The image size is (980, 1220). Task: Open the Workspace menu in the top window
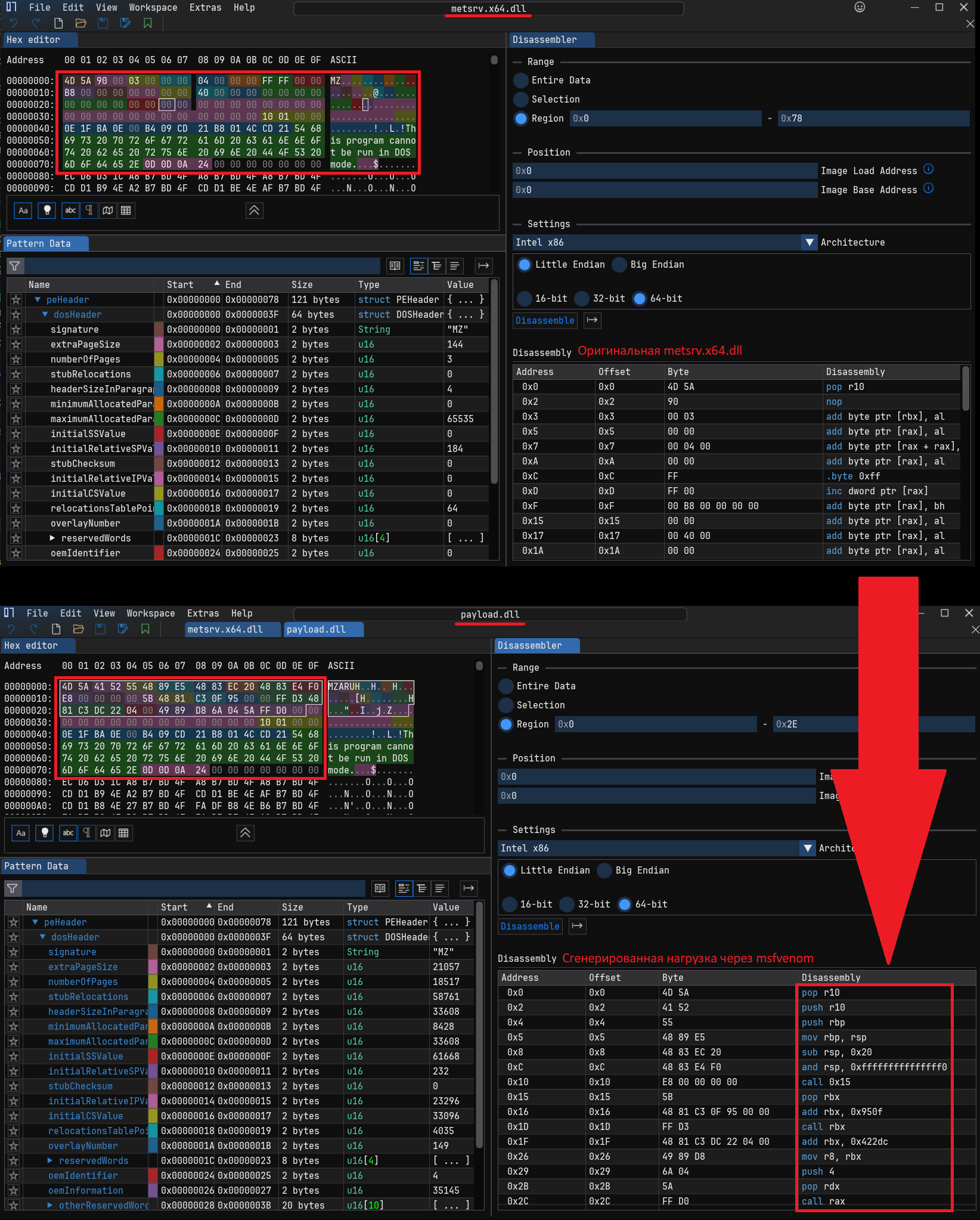pyautogui.click(x=153, y=8)
